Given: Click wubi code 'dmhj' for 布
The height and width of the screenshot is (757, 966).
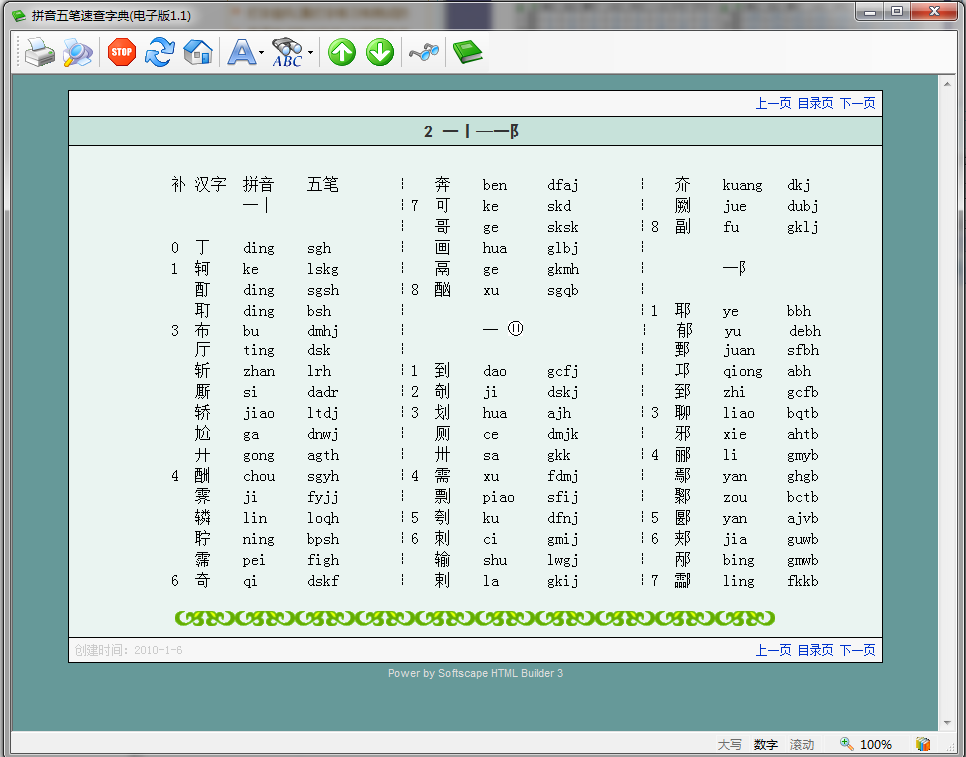Looking at the screenshot, I should click(323, 331).
